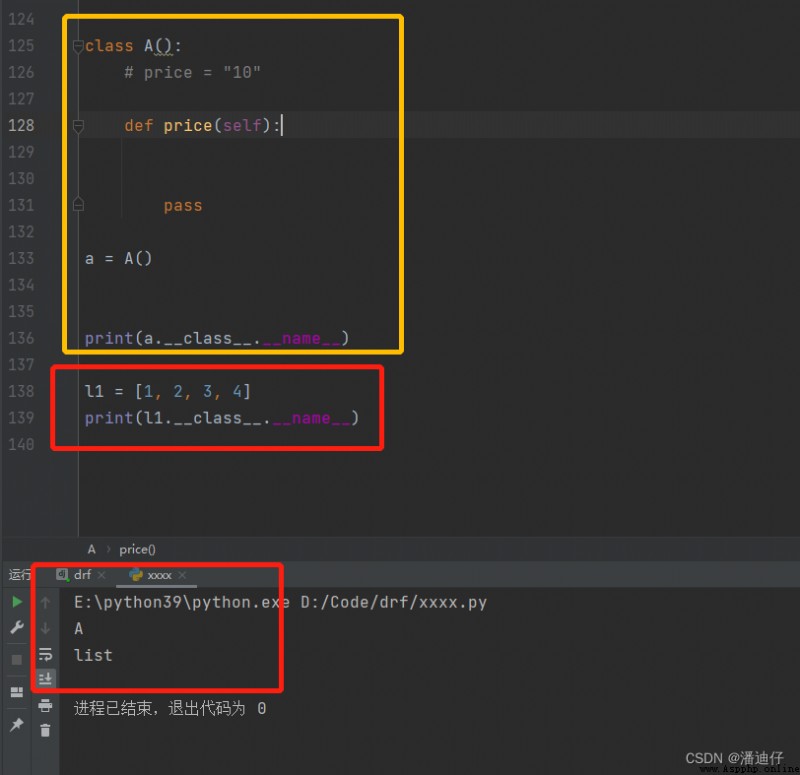
Task: Clear all console output trash icon
Action: 45,731
